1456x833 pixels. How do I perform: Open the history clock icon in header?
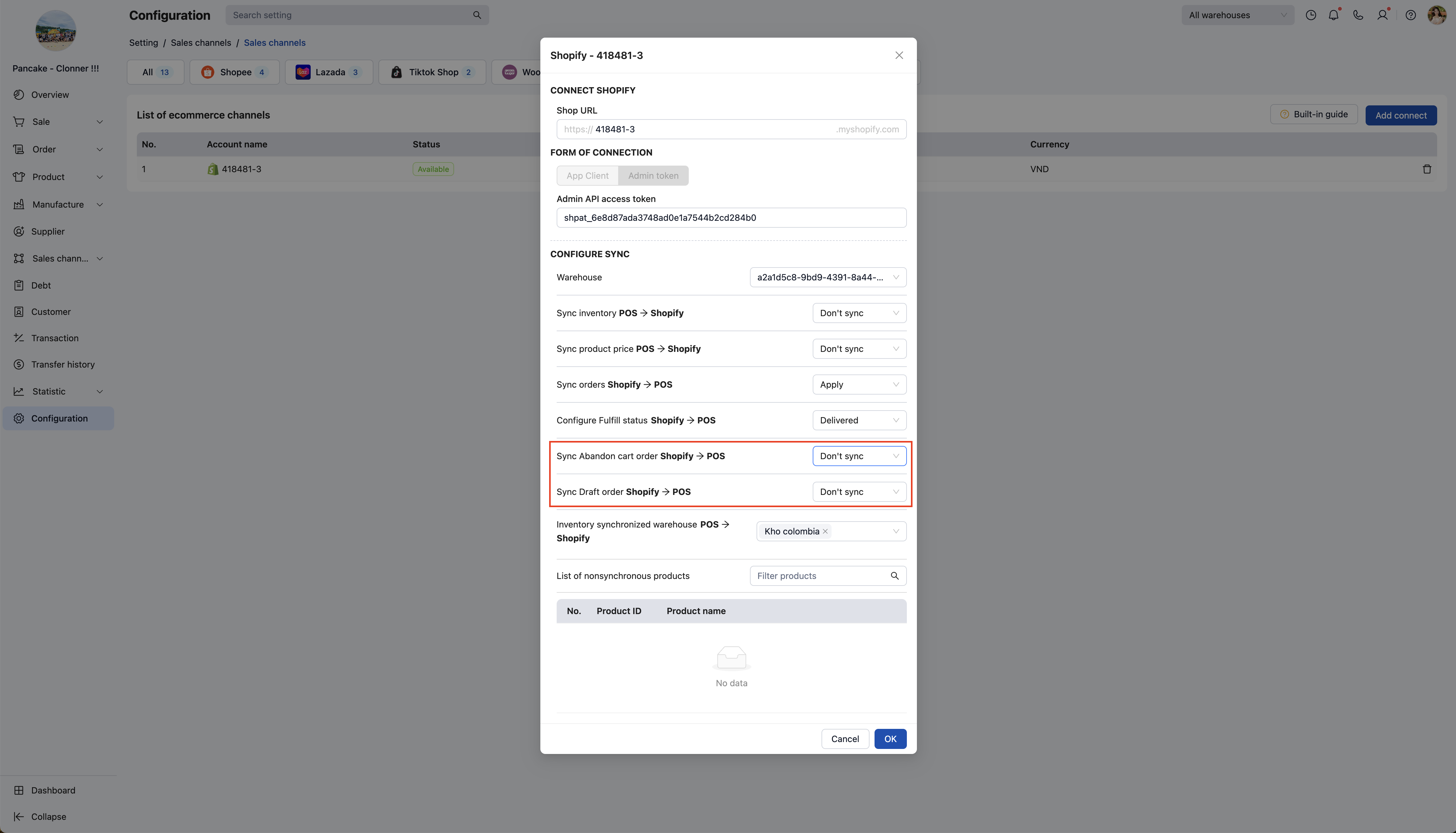(1311, 15)
